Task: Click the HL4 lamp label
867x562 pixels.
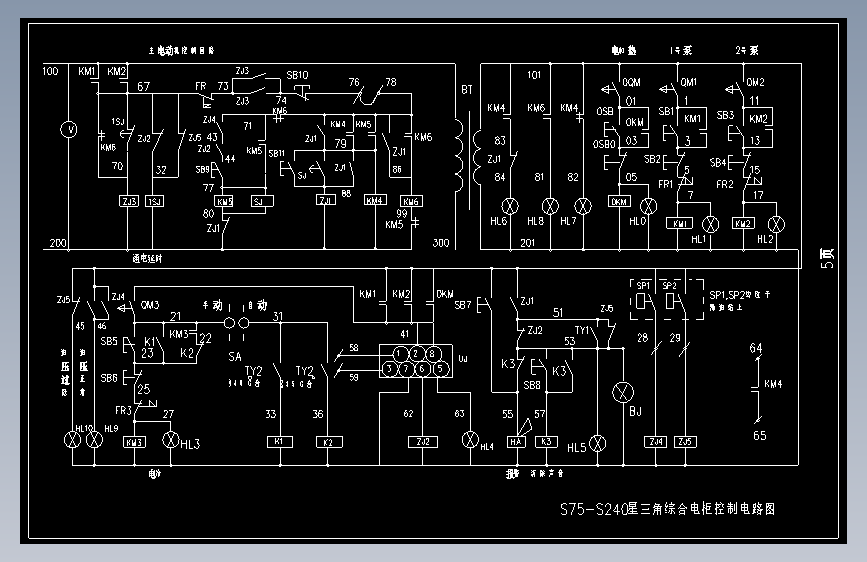Action: 487,446
